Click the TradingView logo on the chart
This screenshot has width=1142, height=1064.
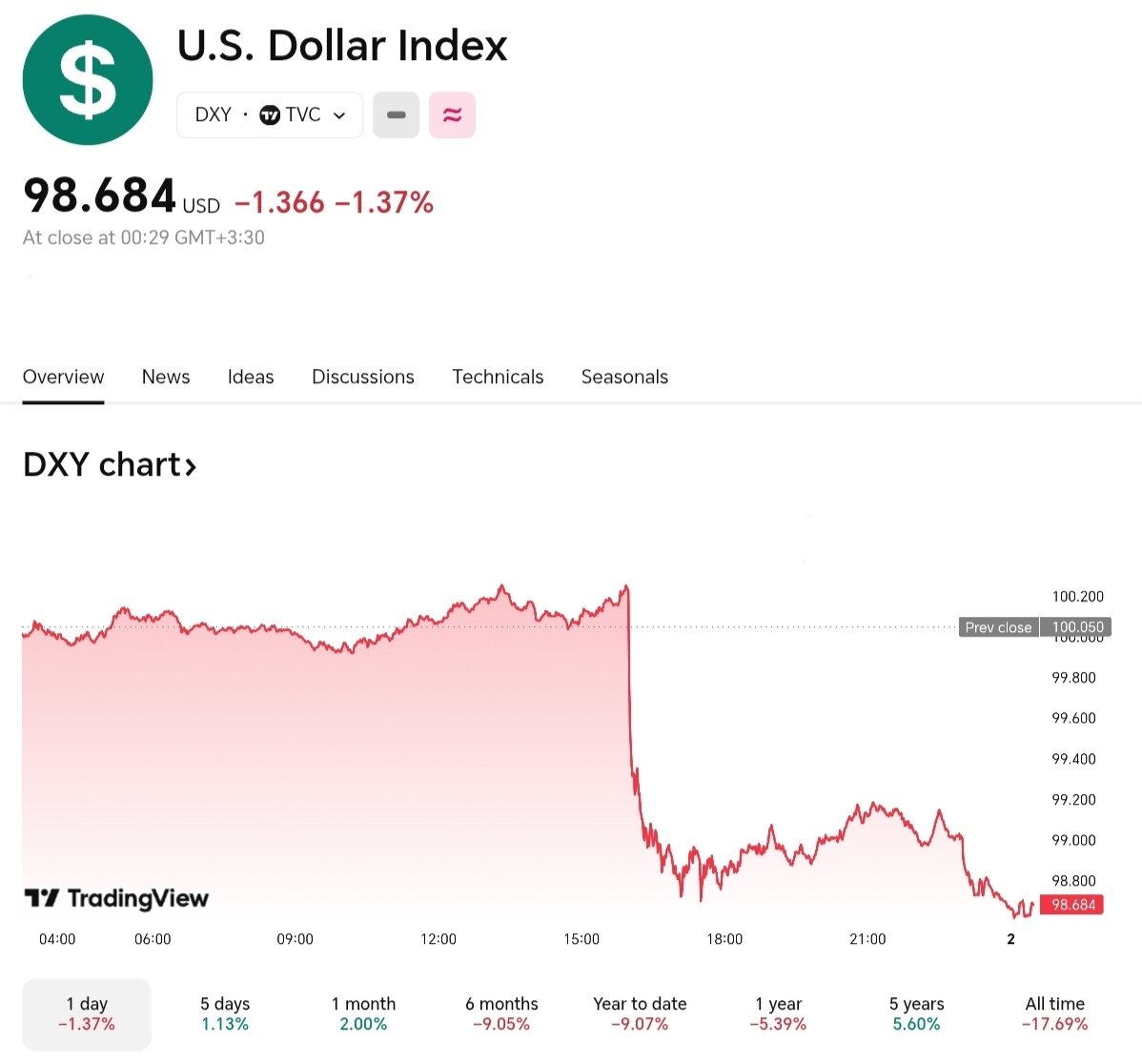[x=116, y=898]
